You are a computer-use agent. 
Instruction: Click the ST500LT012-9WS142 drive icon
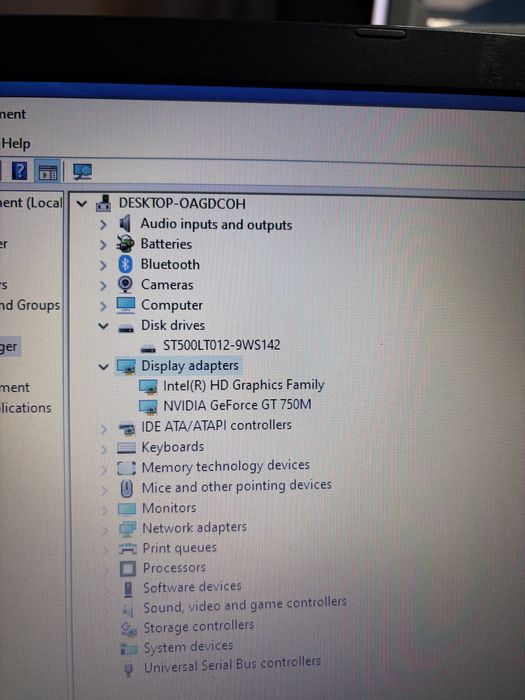point(148,348)
